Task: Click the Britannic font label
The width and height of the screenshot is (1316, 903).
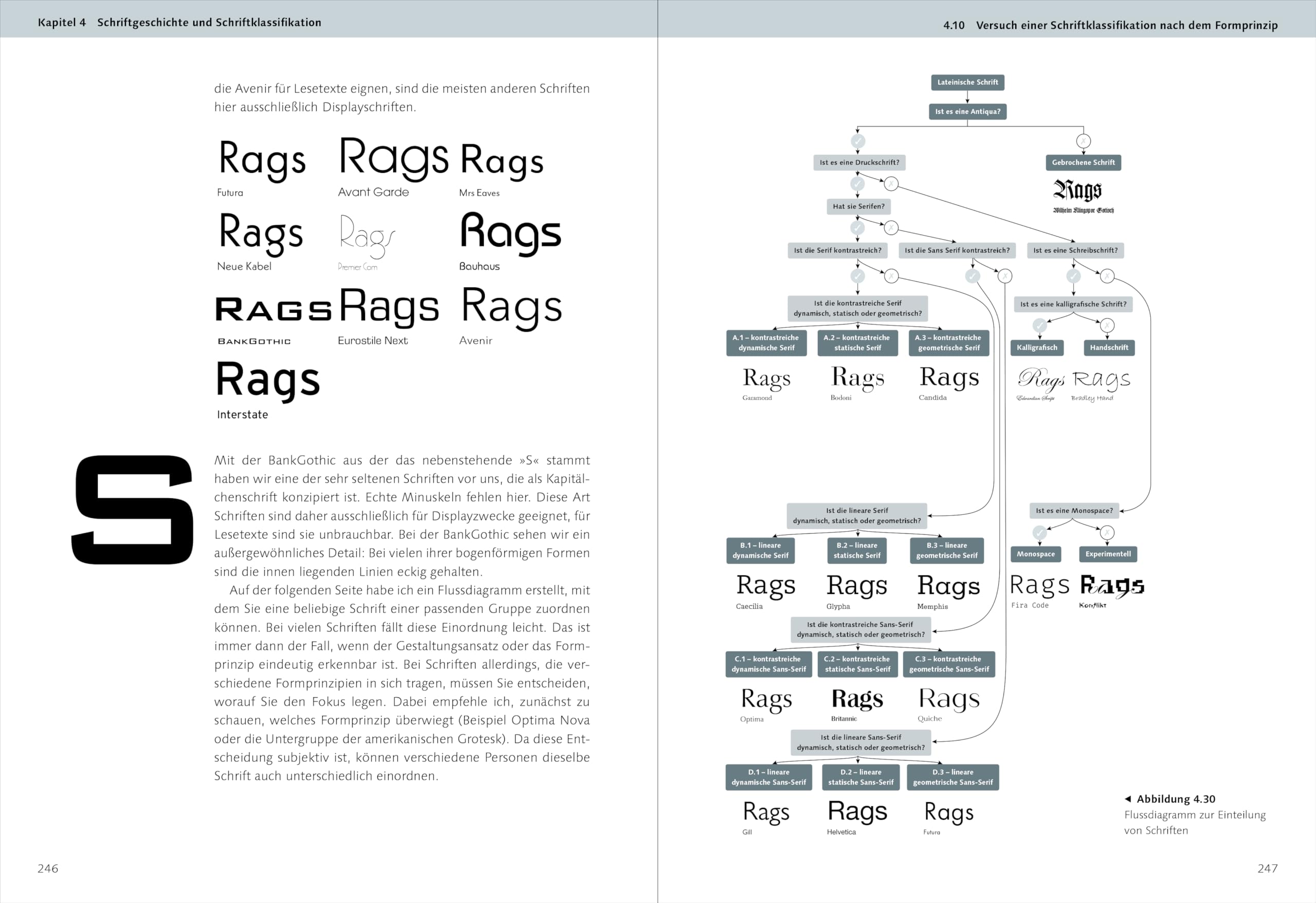Action: point(843,719)
